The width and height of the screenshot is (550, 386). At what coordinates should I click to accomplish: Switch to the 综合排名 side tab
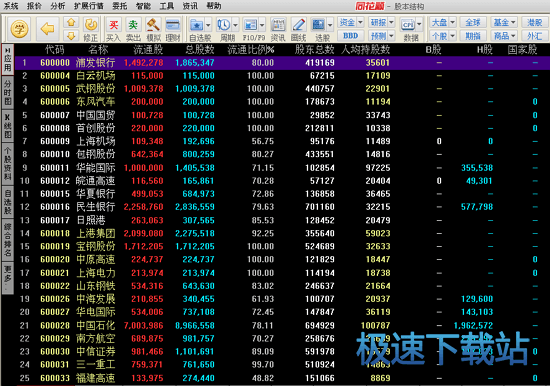click(7, 240)
